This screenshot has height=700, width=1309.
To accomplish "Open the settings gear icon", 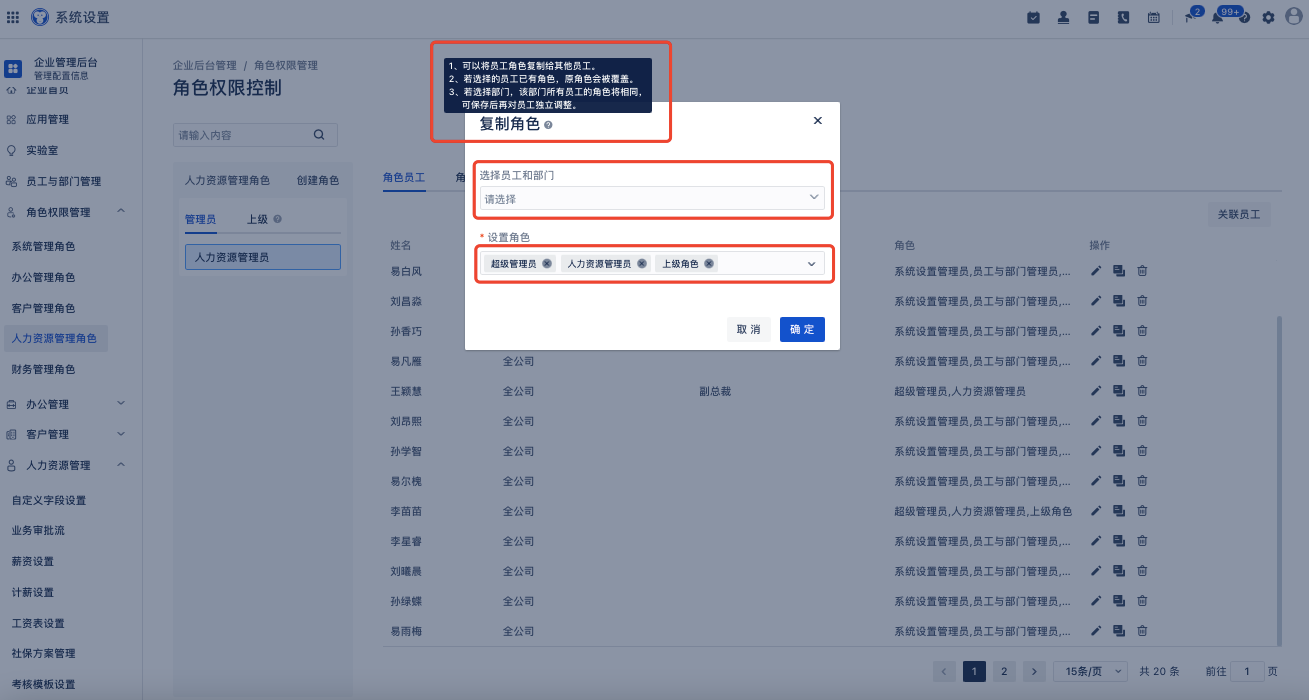I will point(1269,17).
